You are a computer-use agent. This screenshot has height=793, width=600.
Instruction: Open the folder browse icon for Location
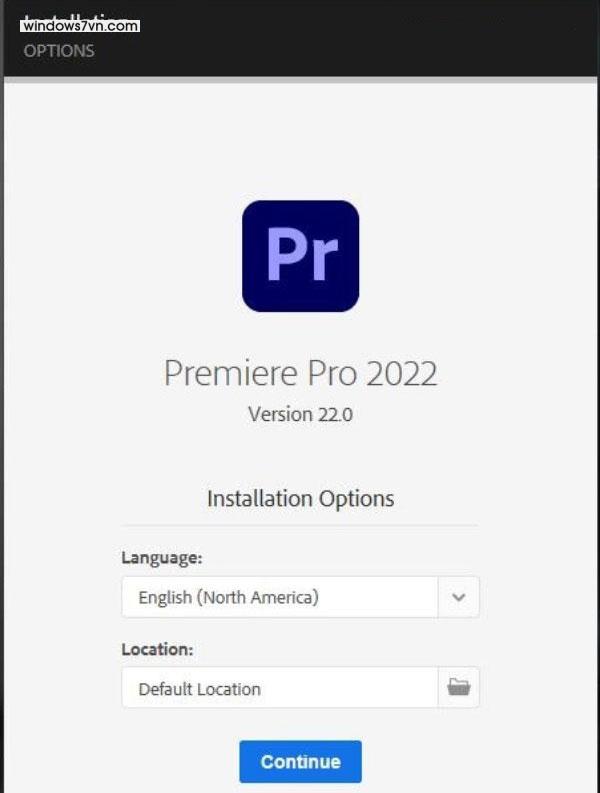(x=459, y=687)
